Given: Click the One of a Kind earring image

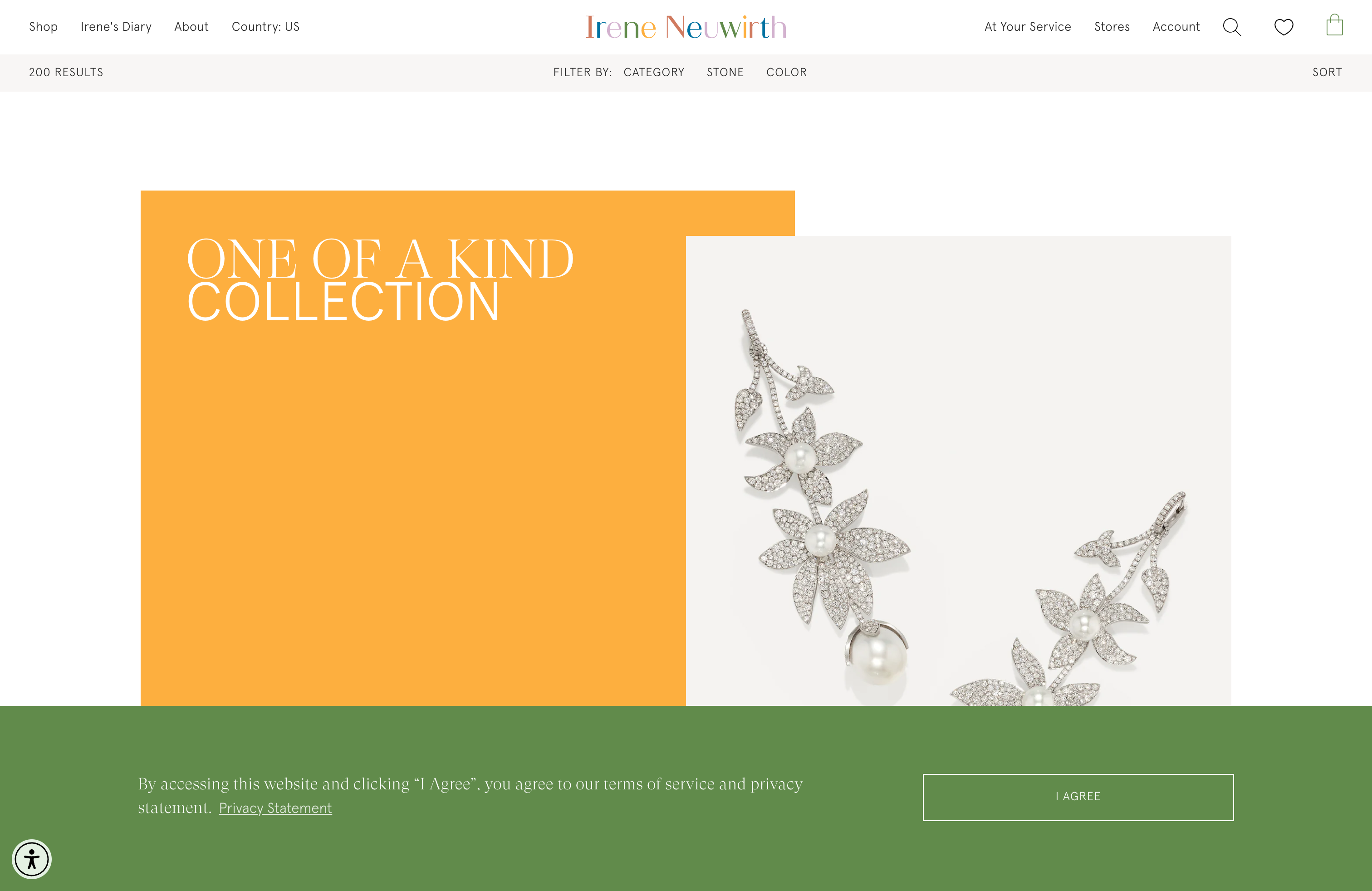Looking at the screenshot, I should (957, 473).
